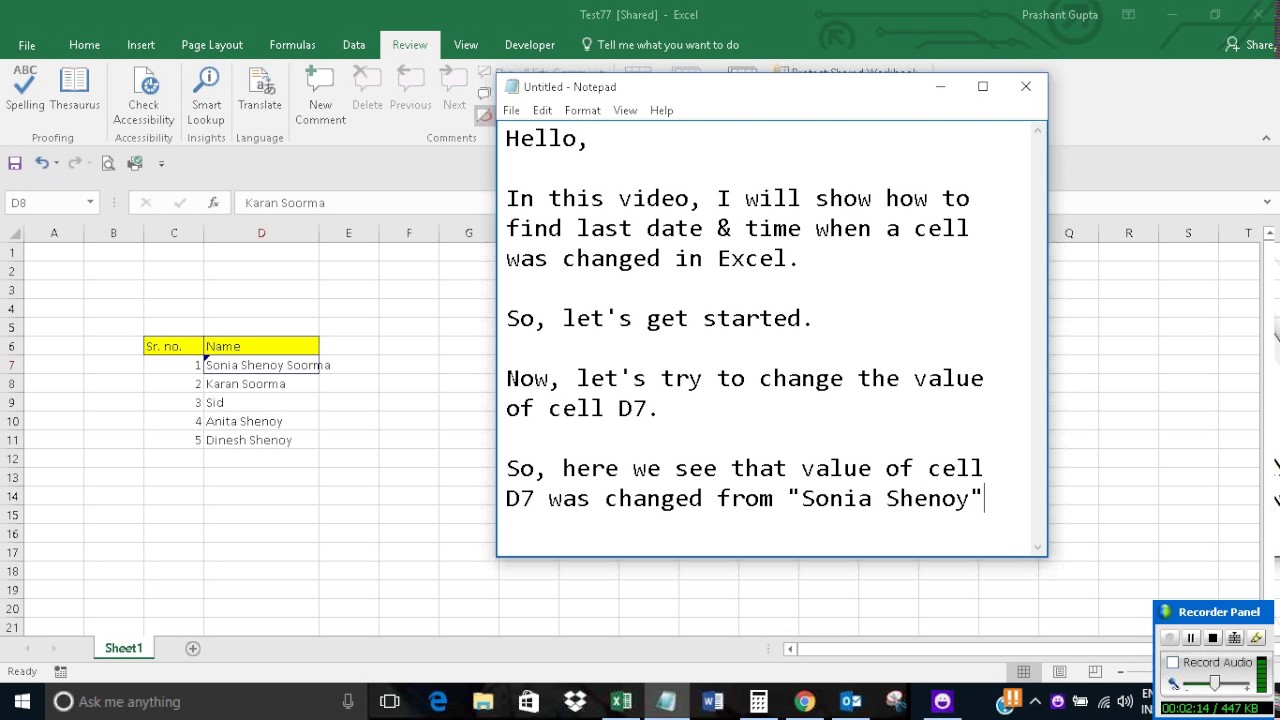The image size is (1280, 720).
Task: Click the Insert Function fx button
Action: (213, 202)
